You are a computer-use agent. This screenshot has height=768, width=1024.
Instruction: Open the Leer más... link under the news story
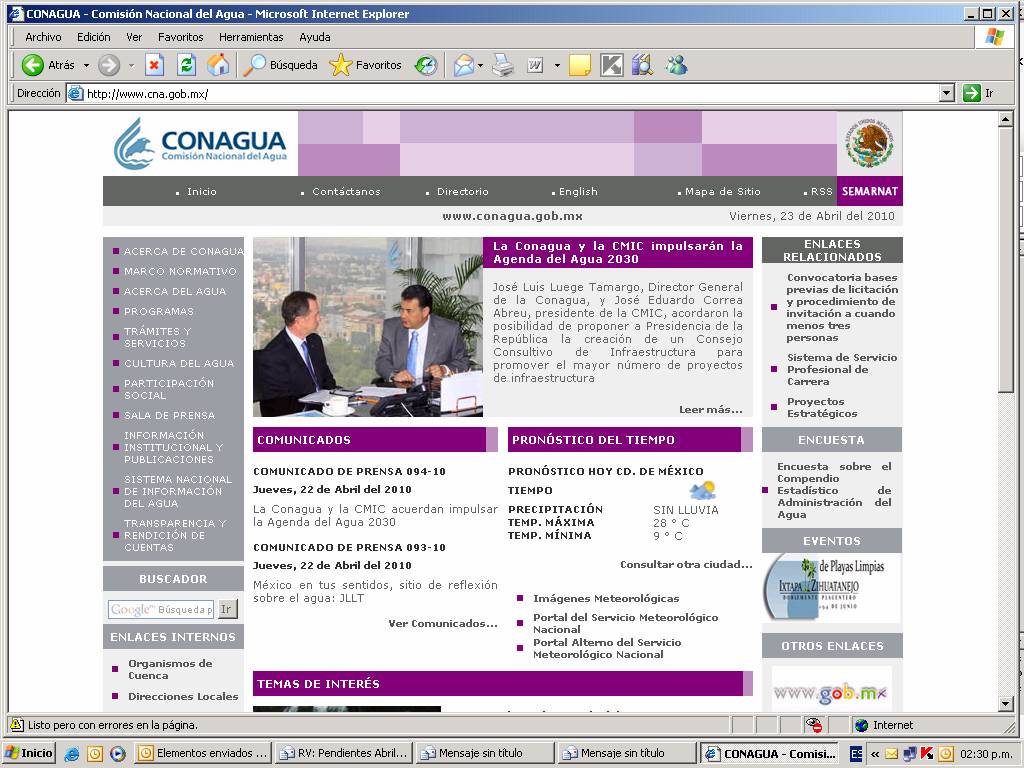tap(710, 409)
